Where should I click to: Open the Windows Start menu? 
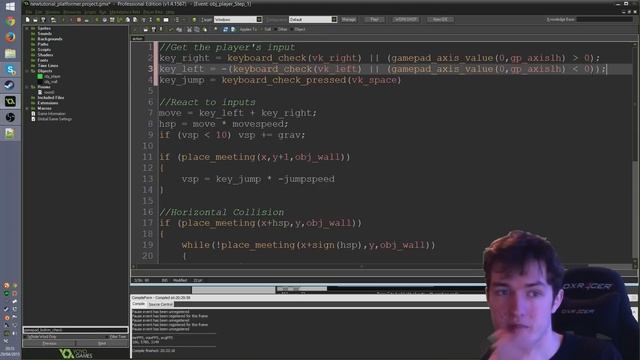[10, 6]
